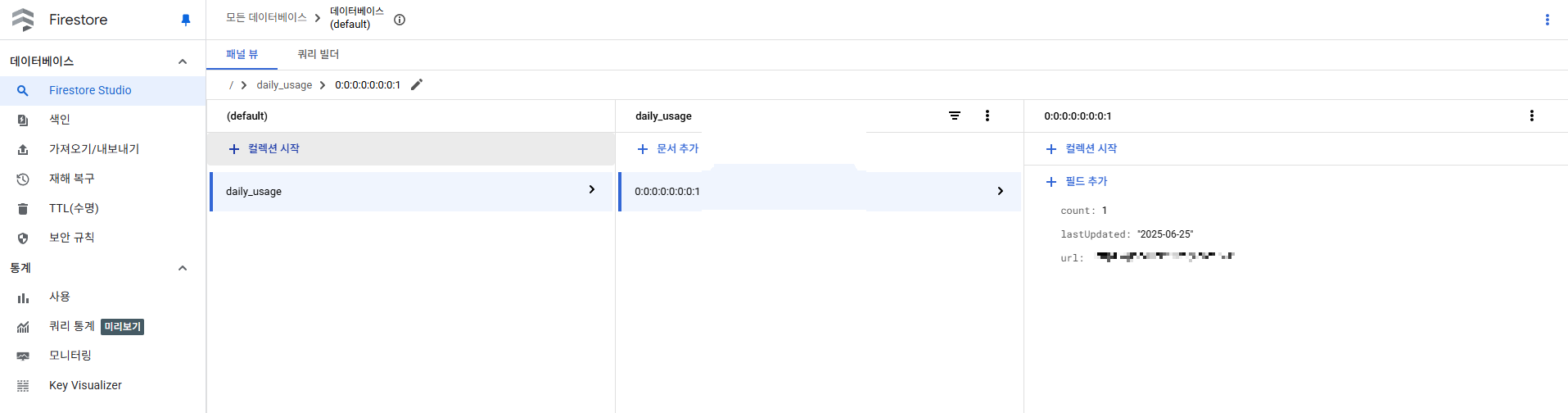Expand daily_usage row chevron
Screen dimensions: 1568x413
pyautogui.click(x=592, y=189)
